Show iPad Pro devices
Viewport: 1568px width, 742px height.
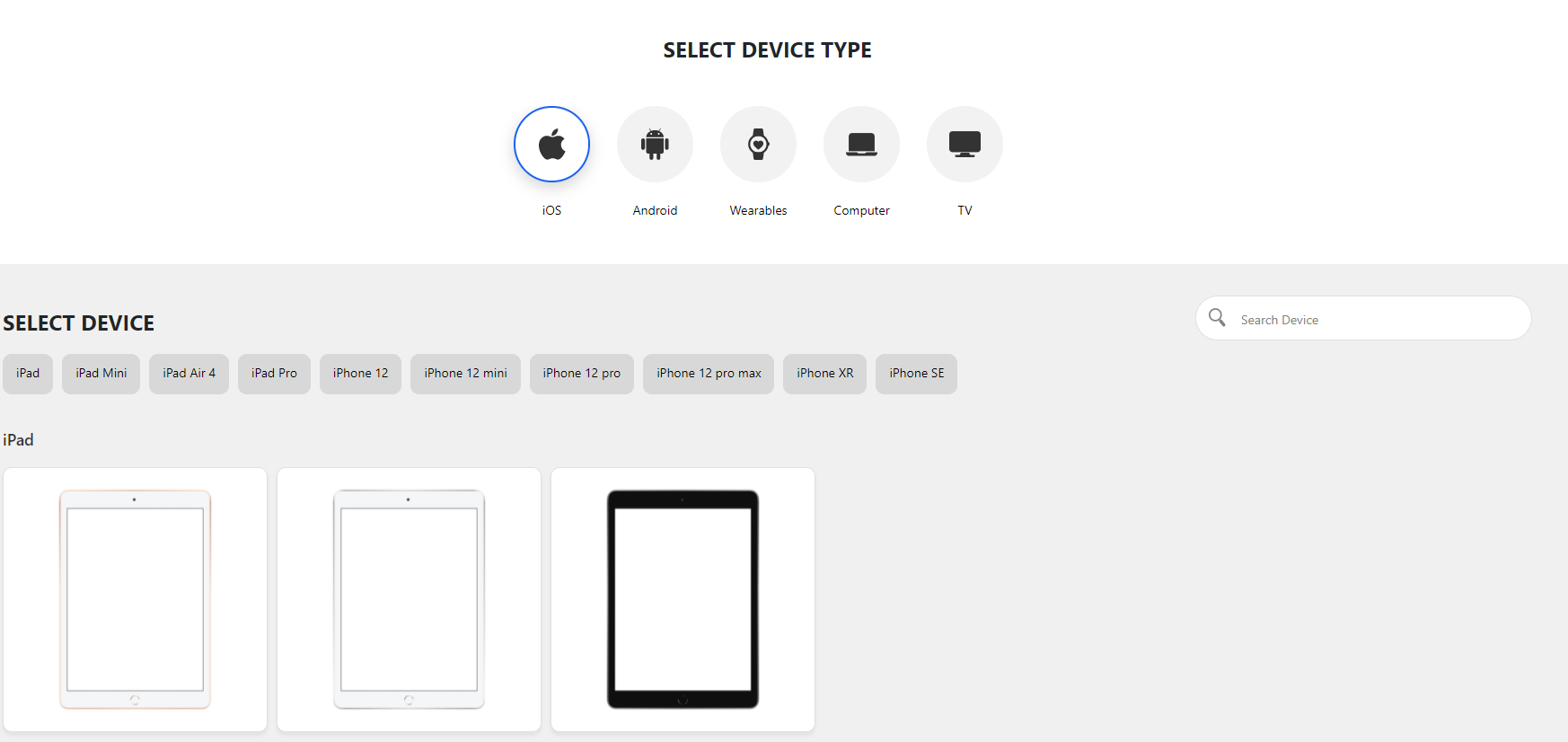tap(274, 374)
